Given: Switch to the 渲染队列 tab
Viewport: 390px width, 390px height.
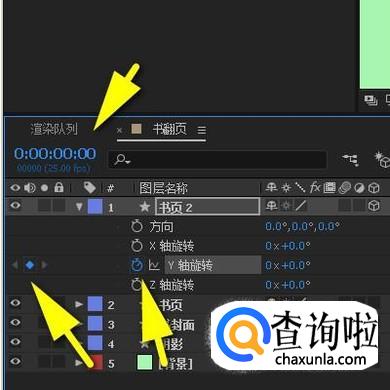Looking at the screenshot, I should tap(54, 129).
